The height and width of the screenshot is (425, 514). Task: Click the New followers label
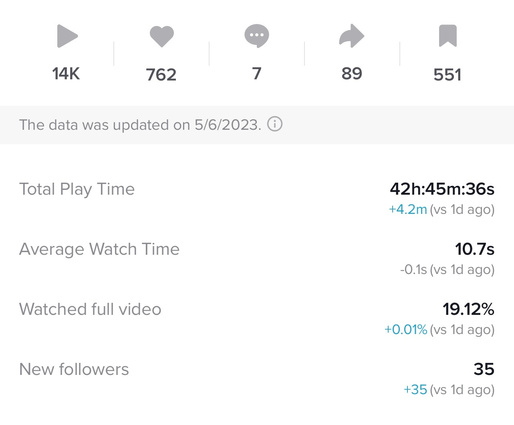pos(74,369)
